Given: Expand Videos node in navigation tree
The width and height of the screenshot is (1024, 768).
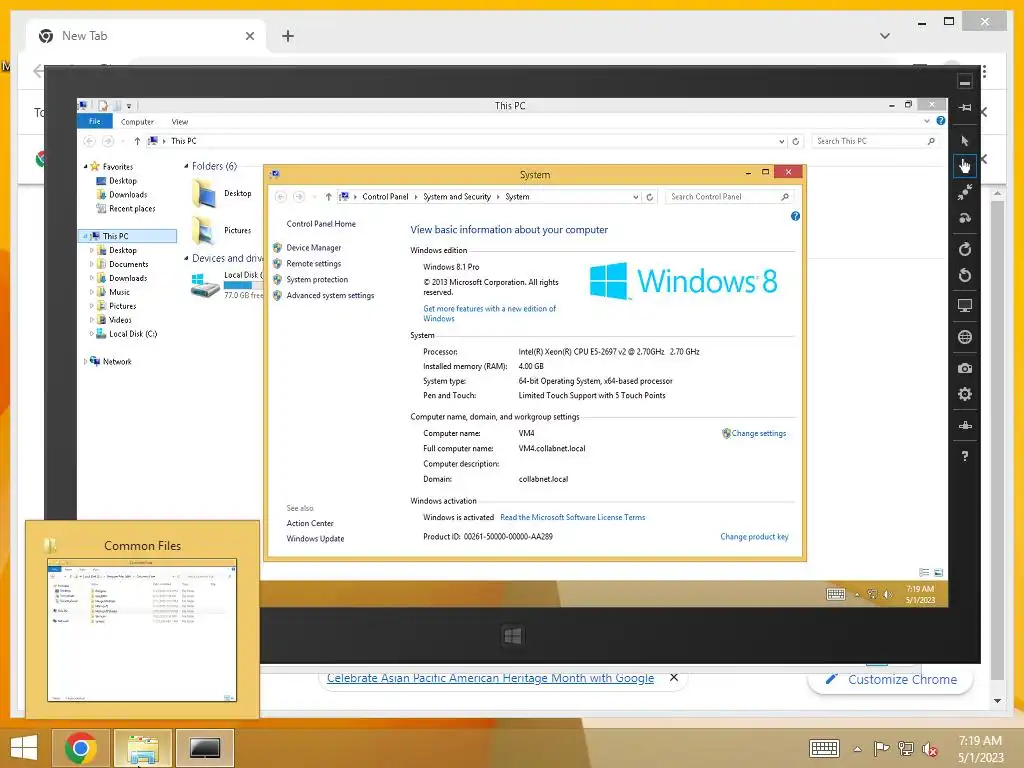Looking at the screenshot, I should 91,319.
